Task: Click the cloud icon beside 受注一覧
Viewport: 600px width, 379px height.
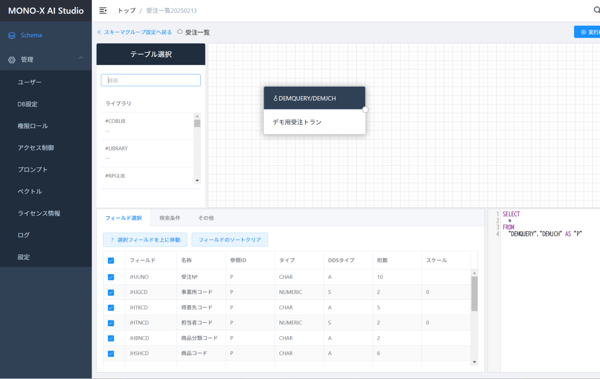Action: (180, 32)
